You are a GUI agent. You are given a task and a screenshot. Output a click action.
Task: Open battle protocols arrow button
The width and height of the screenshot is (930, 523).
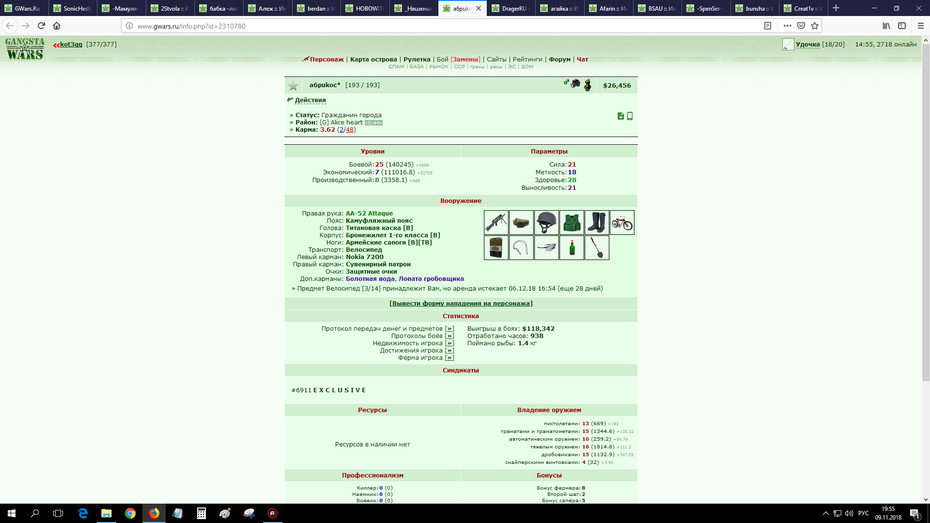(x=449, y=336)
